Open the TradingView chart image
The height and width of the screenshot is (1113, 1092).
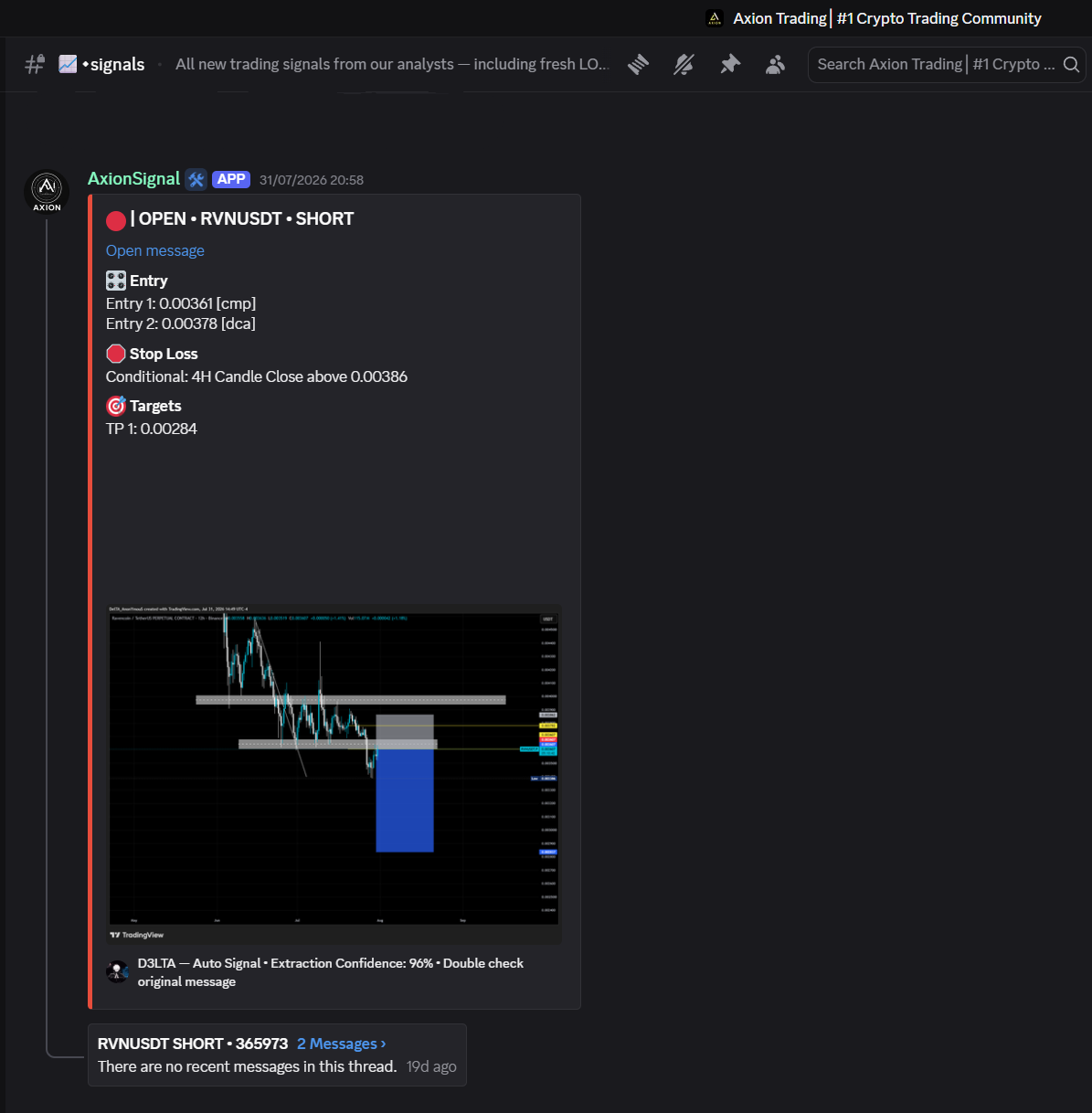pos(334,773)
